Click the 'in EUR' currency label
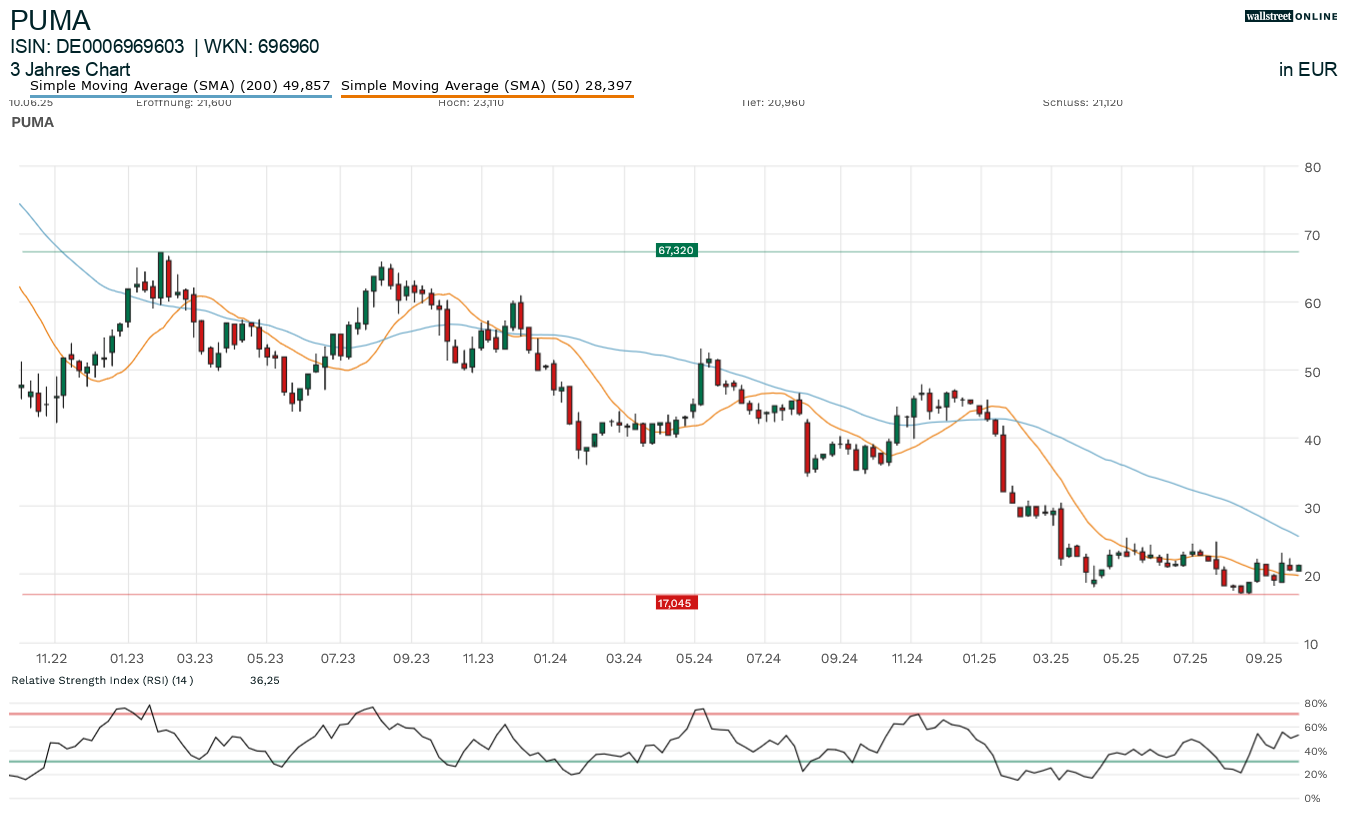This screenshot has width=1349, height=831. click(x=1307, y=70)
